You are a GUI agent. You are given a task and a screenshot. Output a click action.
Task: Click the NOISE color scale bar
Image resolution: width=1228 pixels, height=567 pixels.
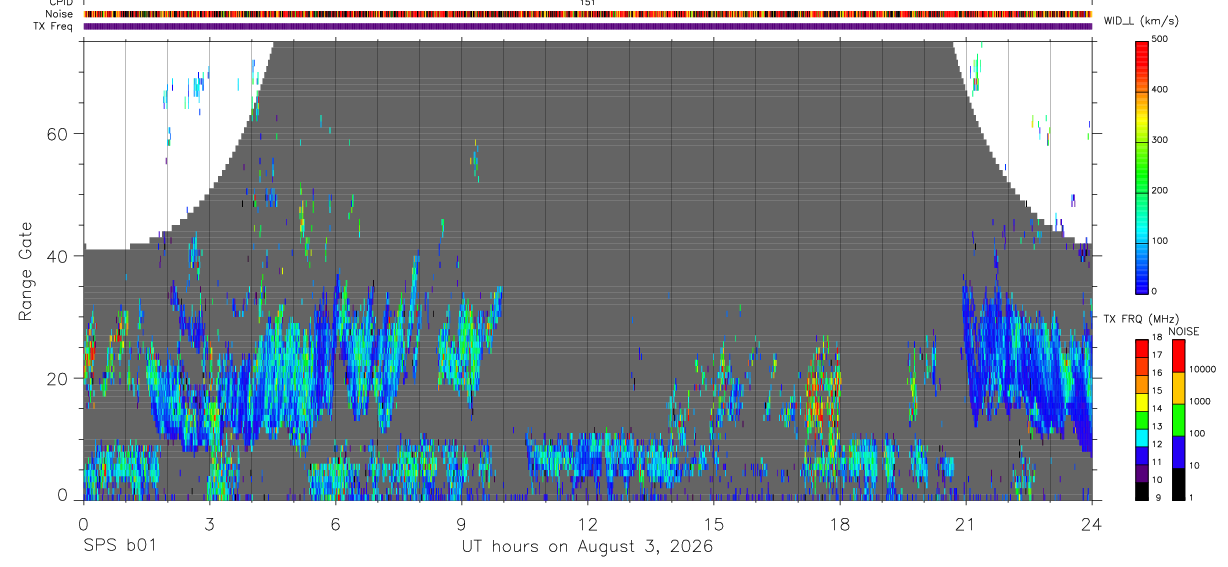point(1178,420)
